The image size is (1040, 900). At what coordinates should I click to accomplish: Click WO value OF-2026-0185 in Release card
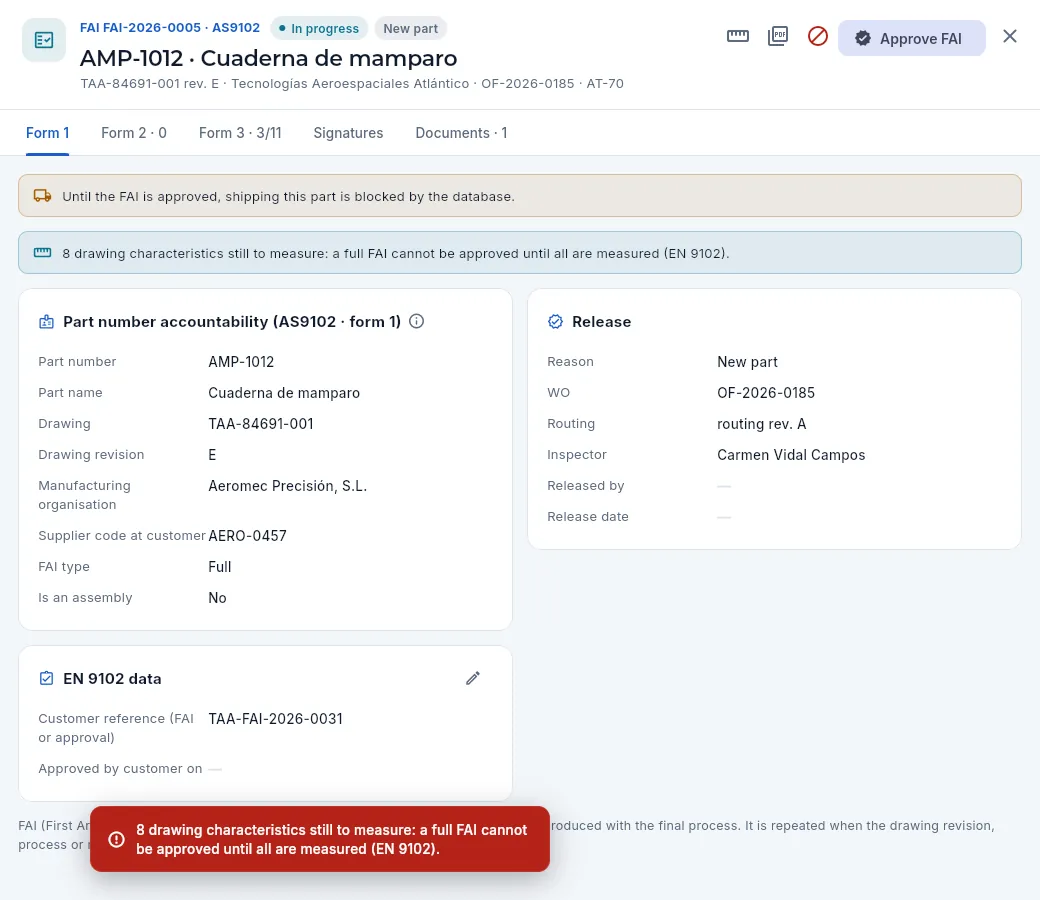765,393
